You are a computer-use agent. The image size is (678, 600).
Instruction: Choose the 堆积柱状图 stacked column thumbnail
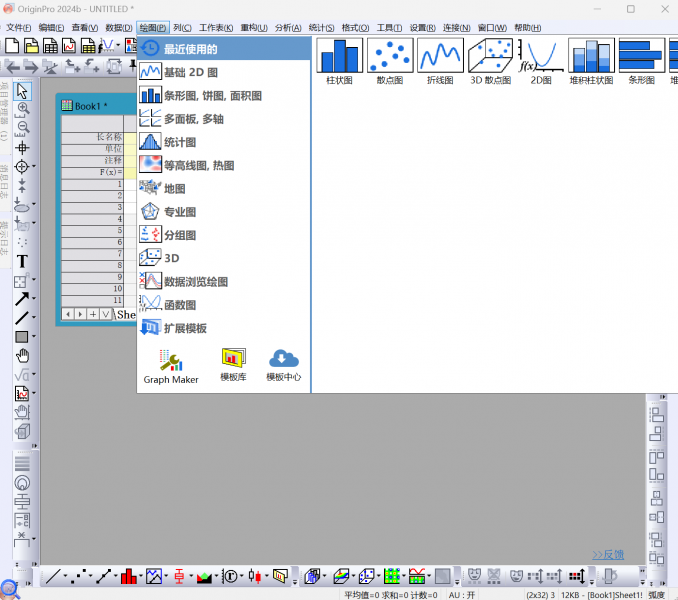coord(592,61)
